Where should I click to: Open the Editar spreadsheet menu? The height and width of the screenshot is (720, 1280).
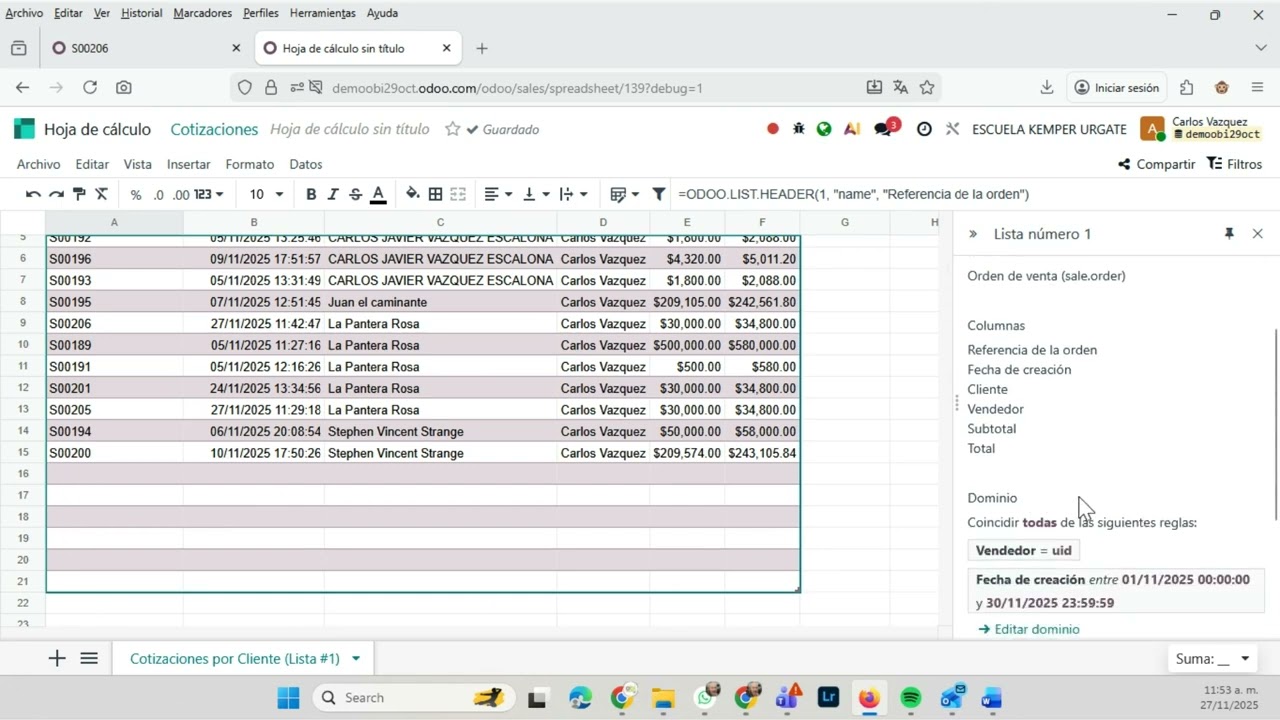[92, 164]
